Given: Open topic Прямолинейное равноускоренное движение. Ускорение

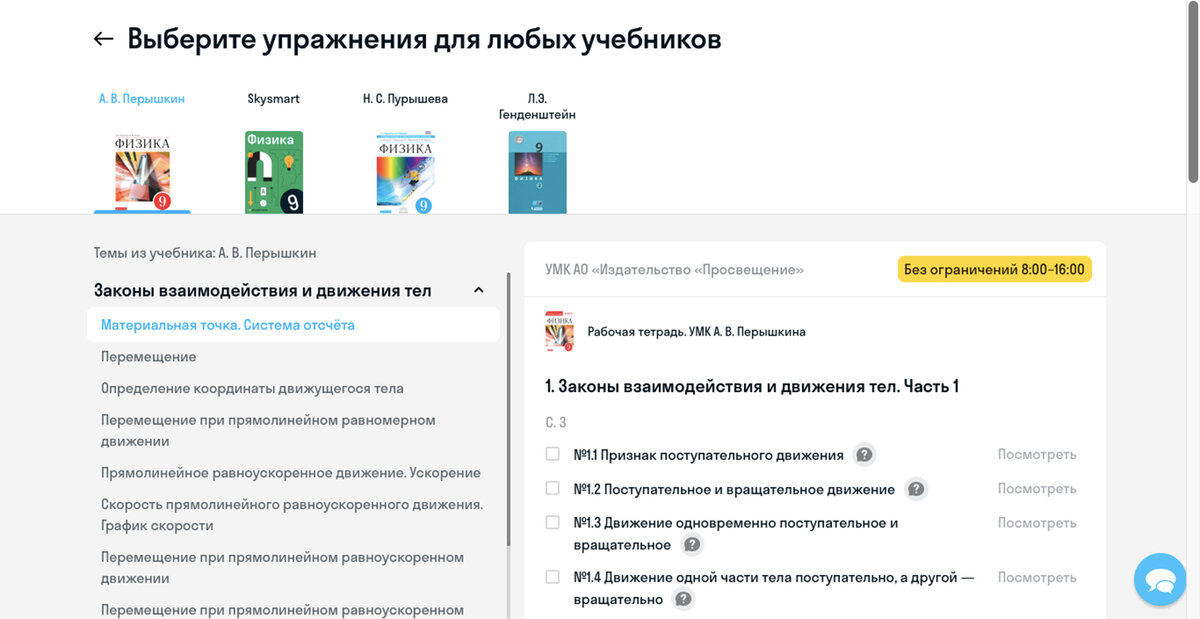Looking at the screenshot, I should point(293,473).
